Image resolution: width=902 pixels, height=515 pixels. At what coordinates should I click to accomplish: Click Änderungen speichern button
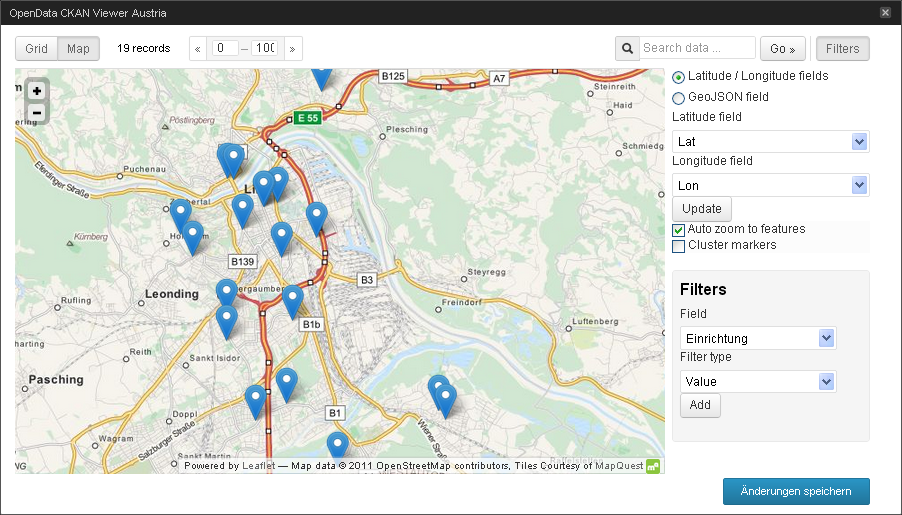(796, 491)
